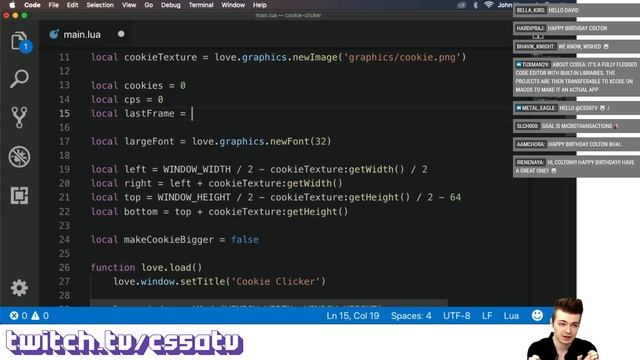Open the View menu
The height and width of the screenshot is (360, 640).
(129, 5)
